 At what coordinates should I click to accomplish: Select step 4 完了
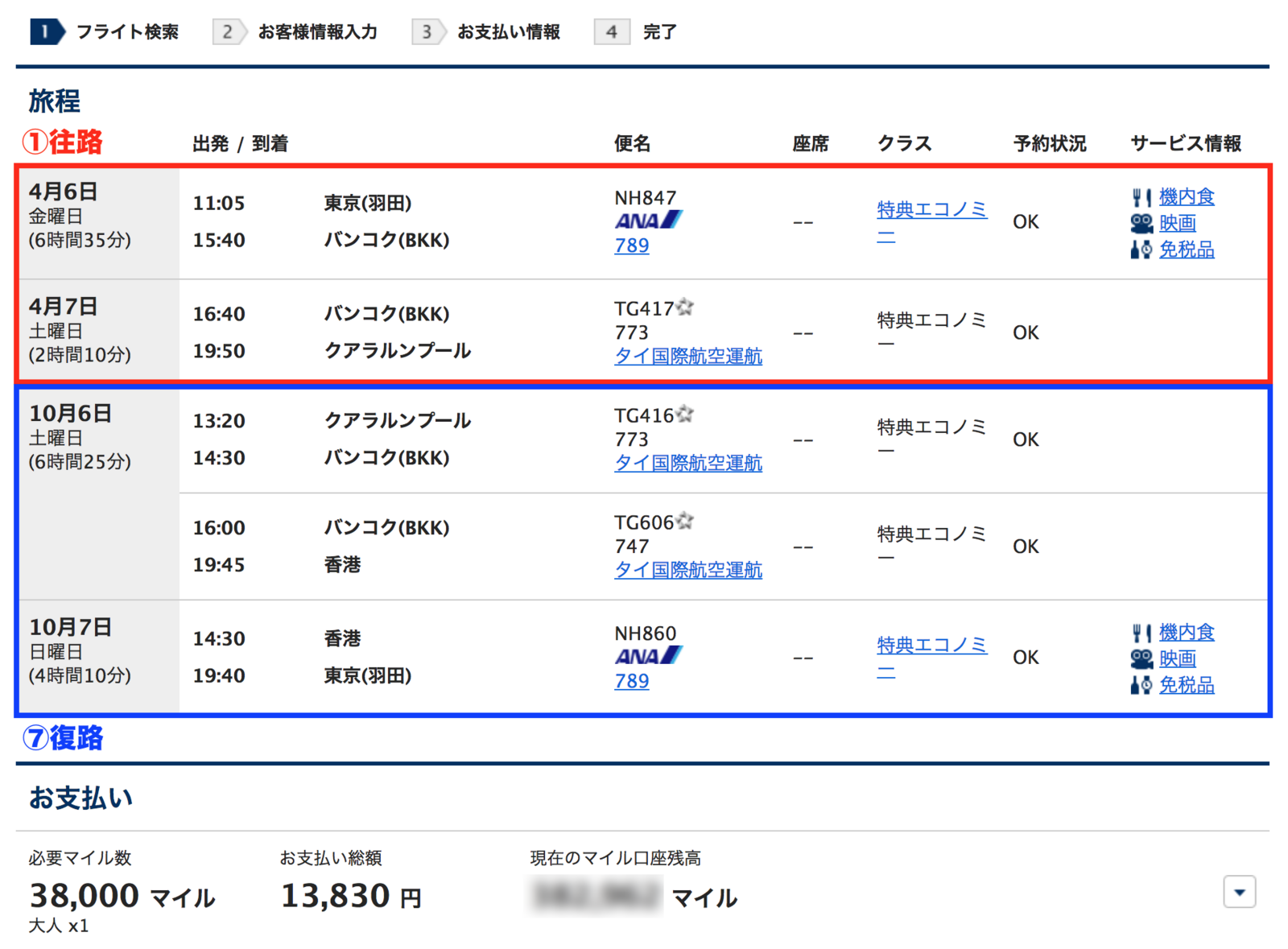tap(636, 32)
